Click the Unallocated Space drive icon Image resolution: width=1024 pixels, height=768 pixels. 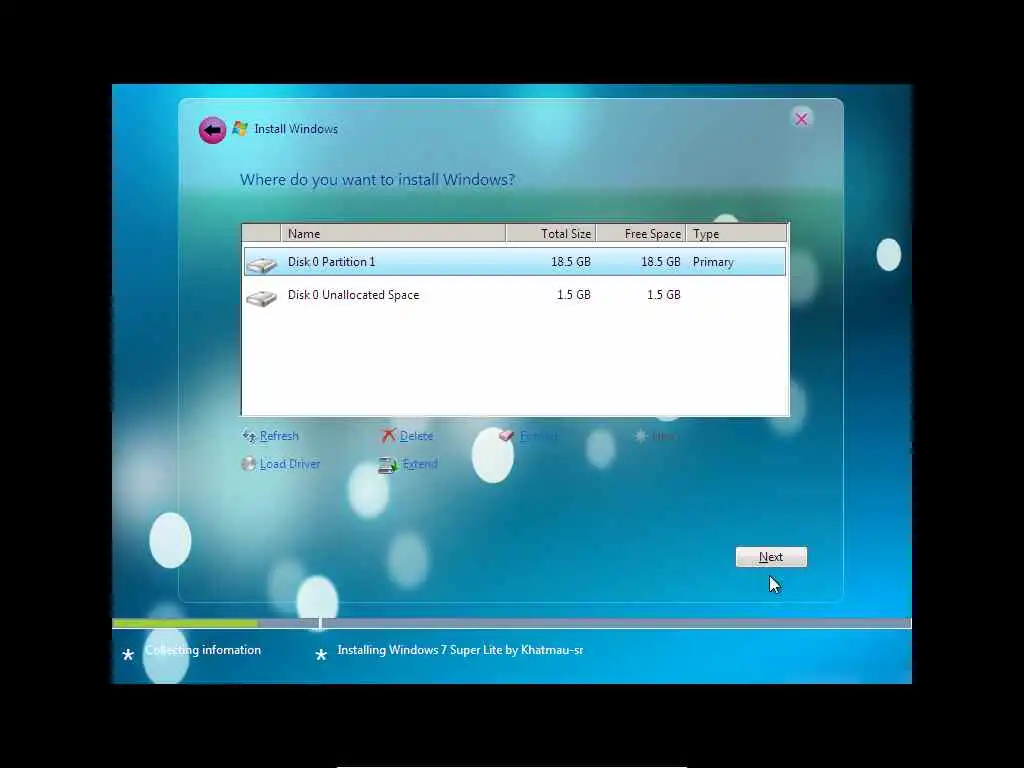(x=262, y=298)
